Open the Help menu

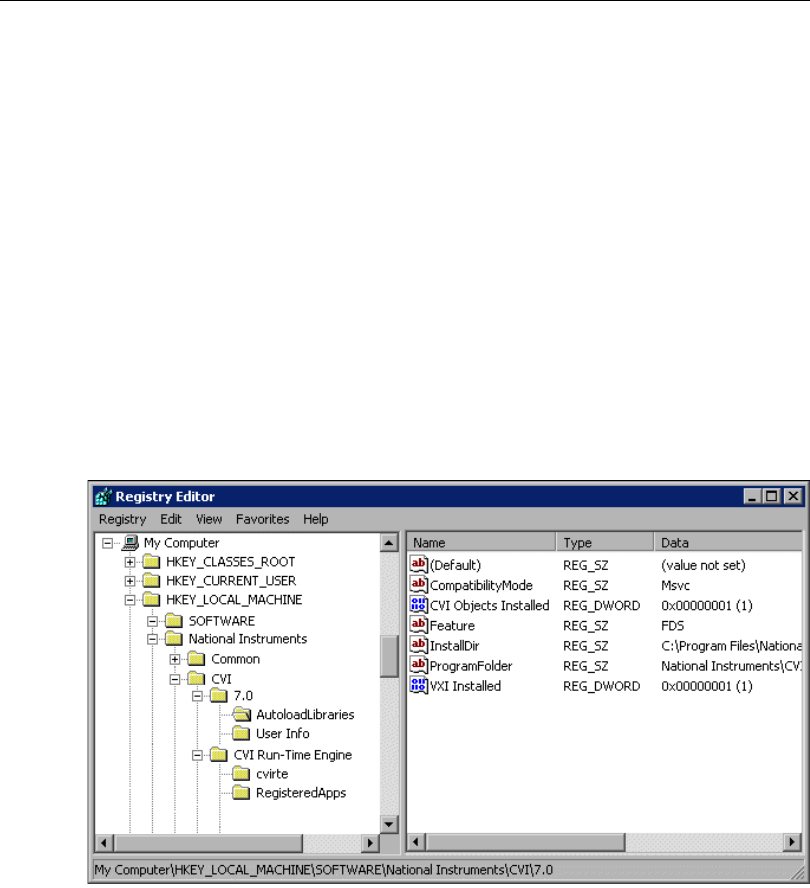pyautogui.click(x=316, y=519)
